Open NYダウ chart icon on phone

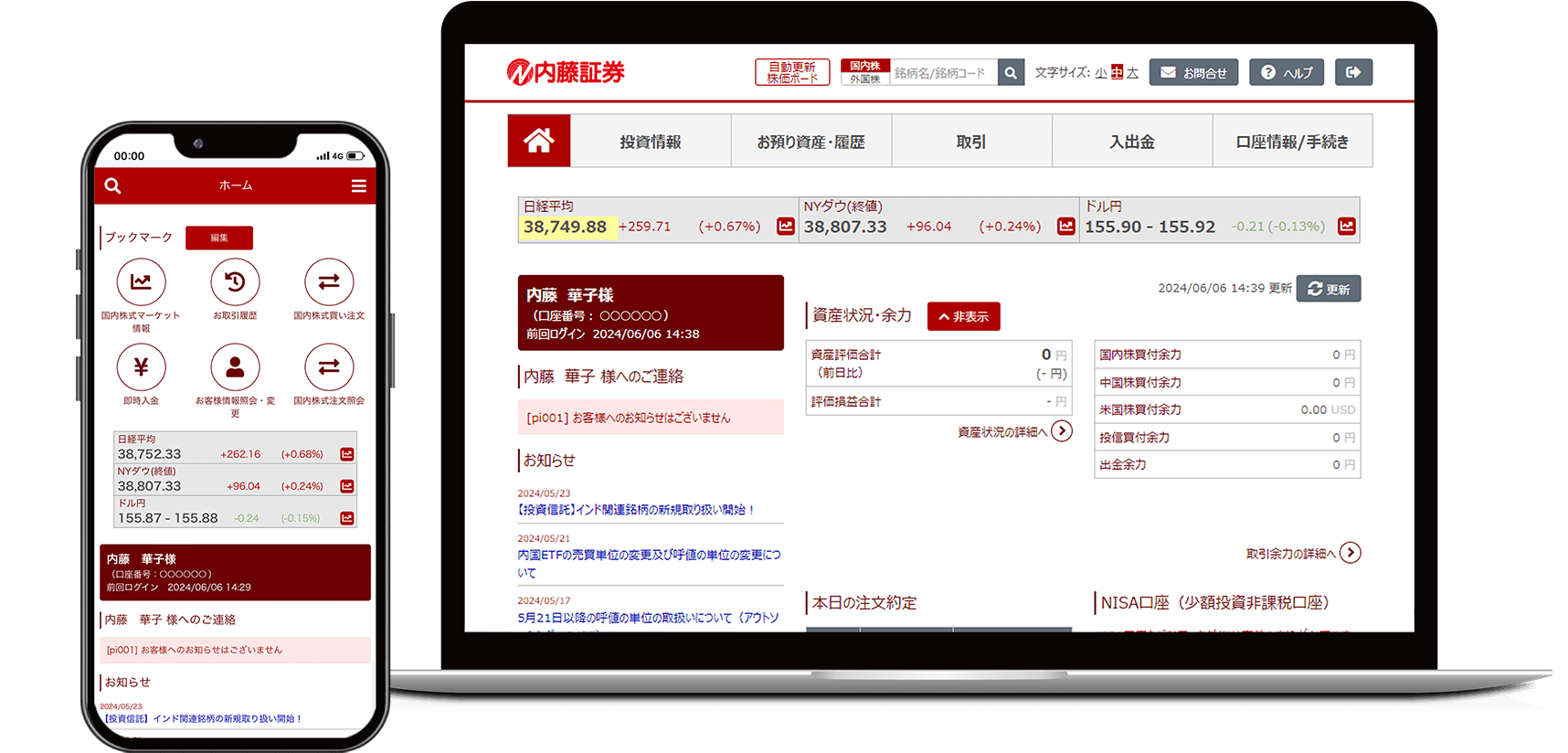point(347,486)
